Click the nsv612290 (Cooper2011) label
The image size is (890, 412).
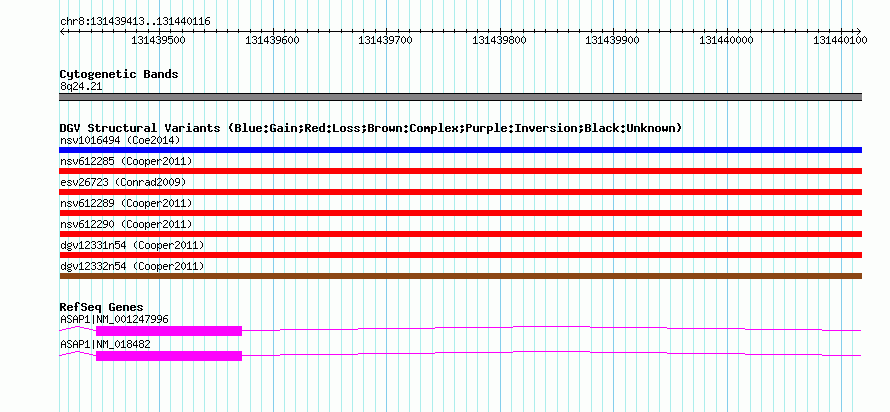click(x=126, y=224)
